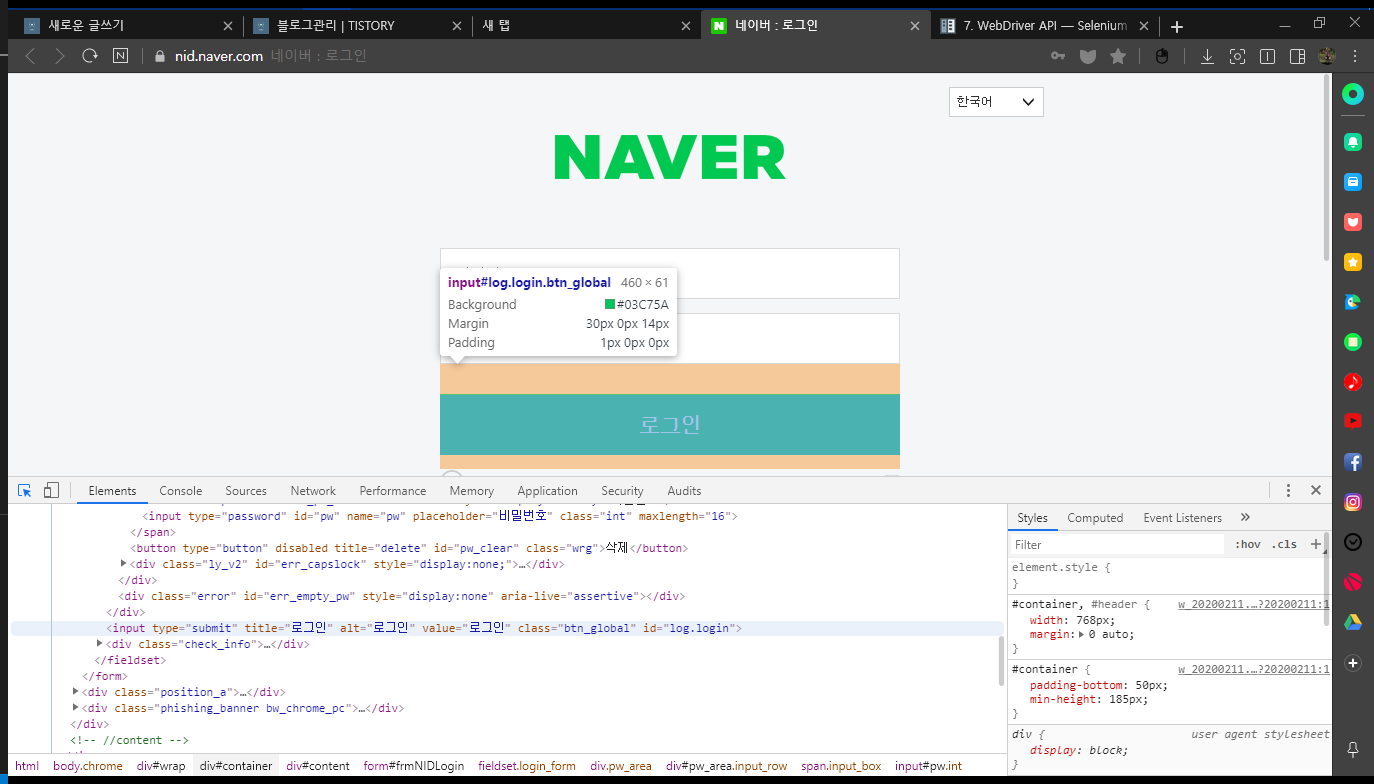The height and width of the screenshot is (784, 1374).
Task: Switch to the Performance tab
Action: coord(393,491)
